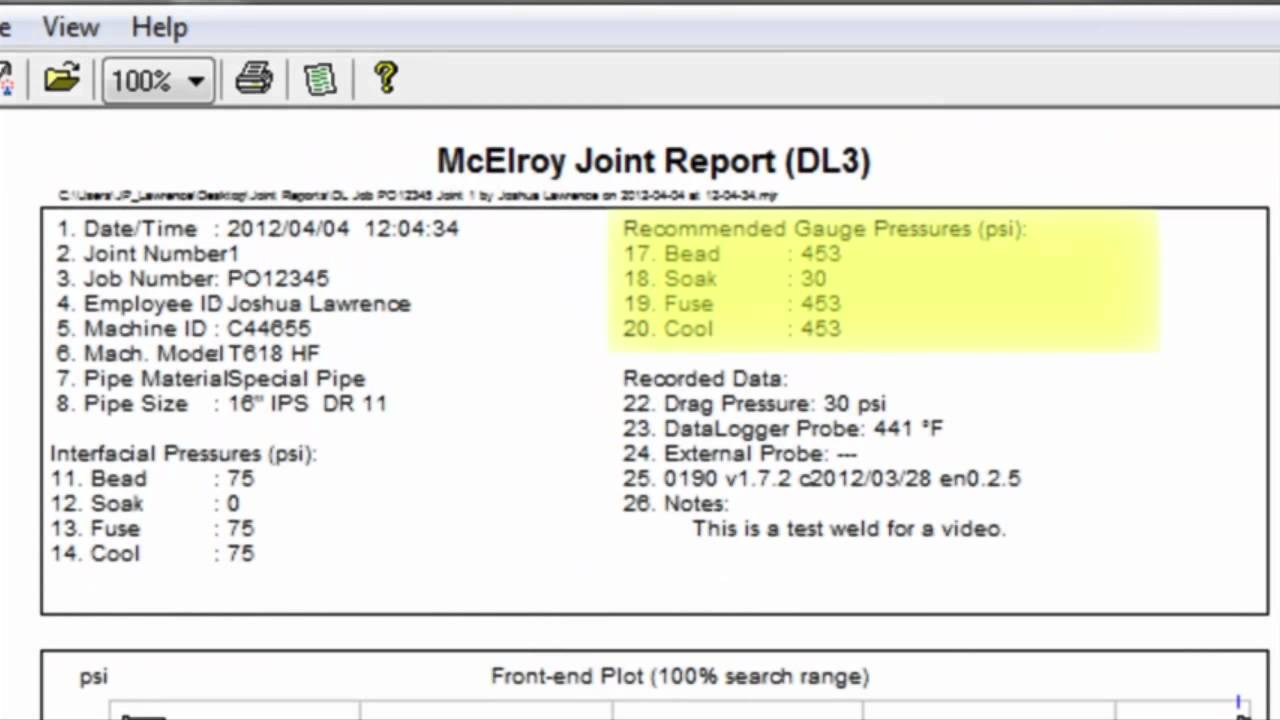This screenshot has width=1280, height=720.
Task: Click the Pipe Material Special Pipe line
Action: [x=210, y=379]
